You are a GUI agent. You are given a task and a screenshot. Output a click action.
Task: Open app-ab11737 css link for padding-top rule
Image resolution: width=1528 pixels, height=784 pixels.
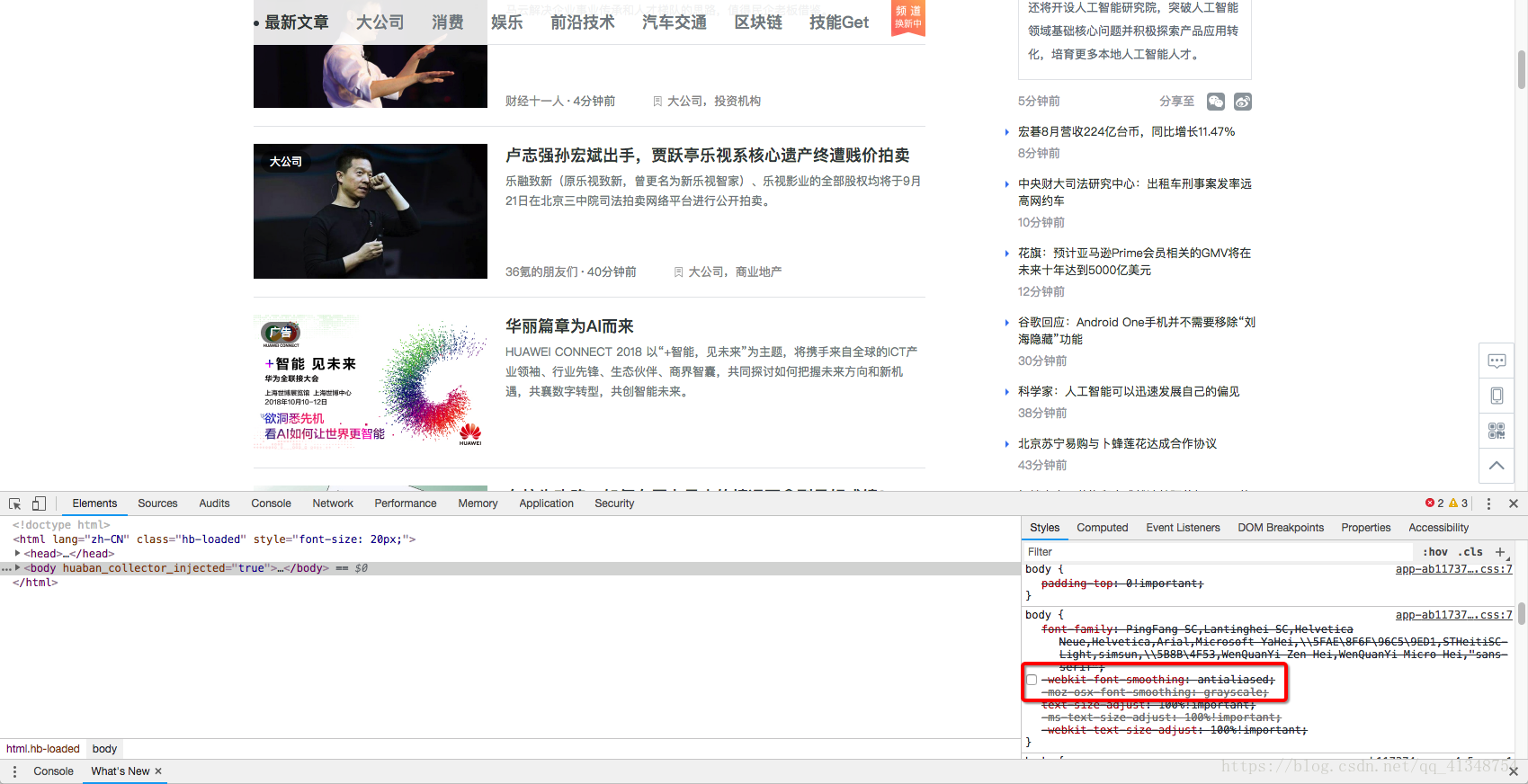pos(1453,569)
